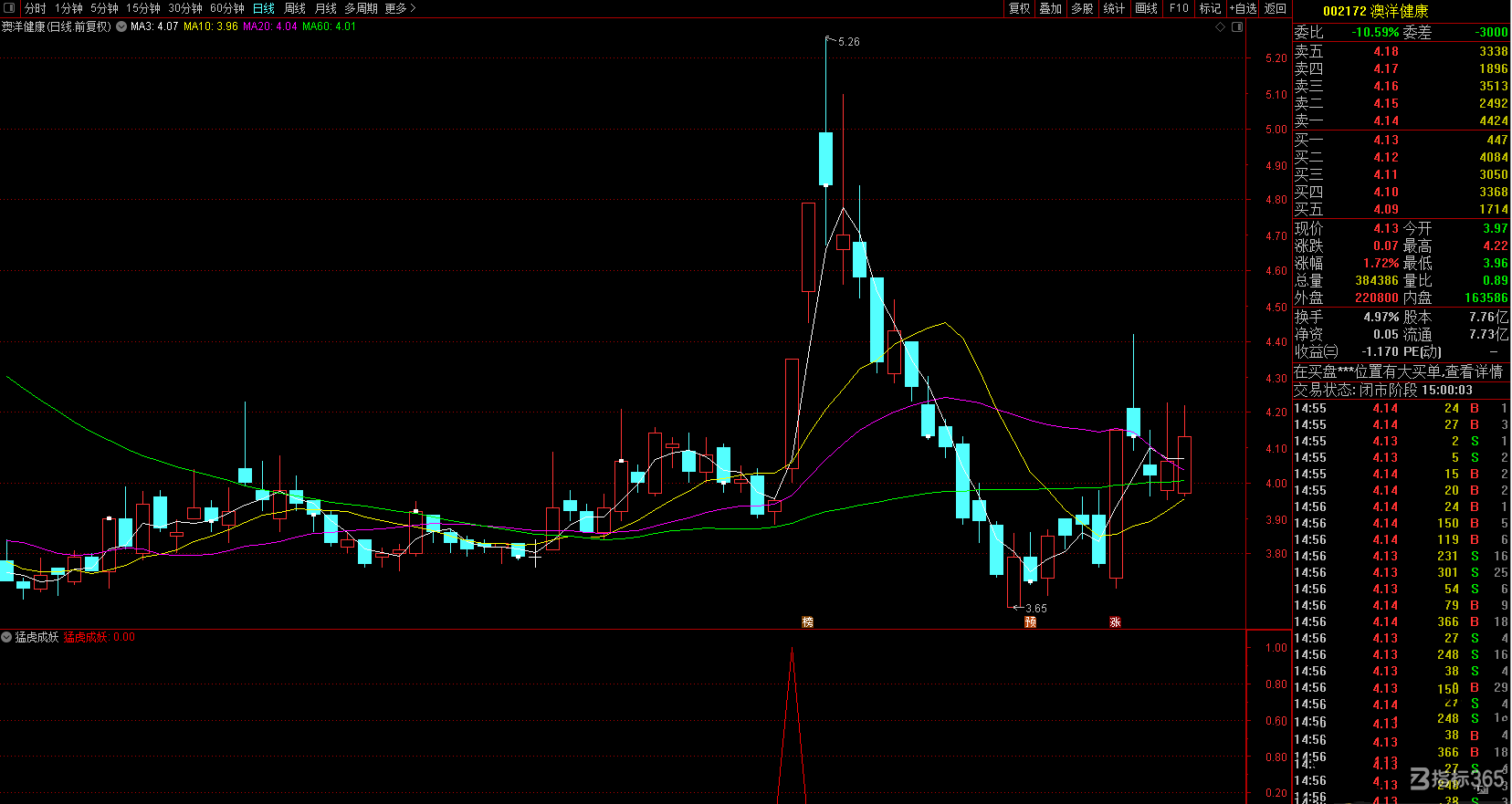Click the 最高 value 4.22
This screenshot has height=804, width=1512.
[1496, 245]
